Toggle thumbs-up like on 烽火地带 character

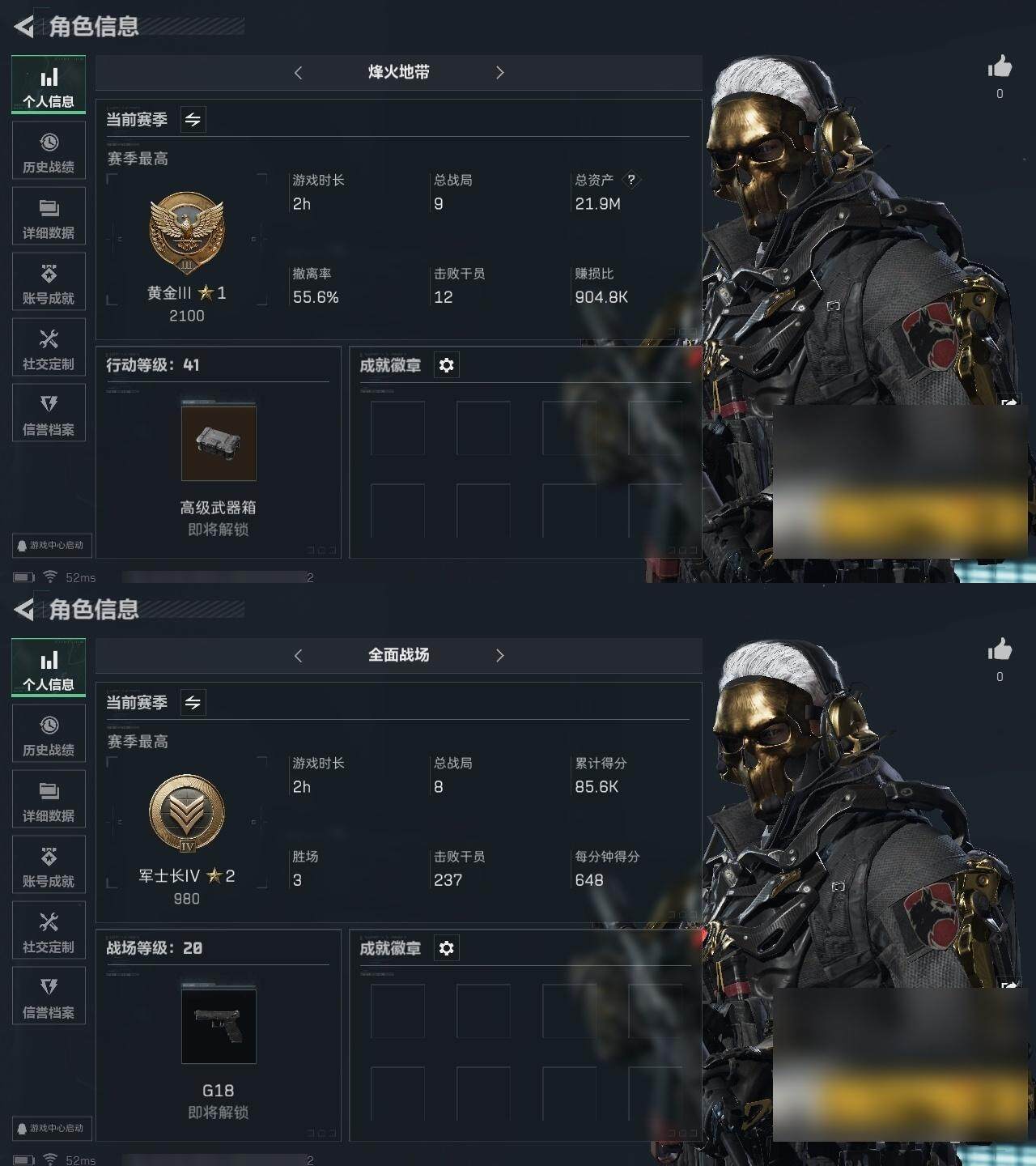[1000, 67]
